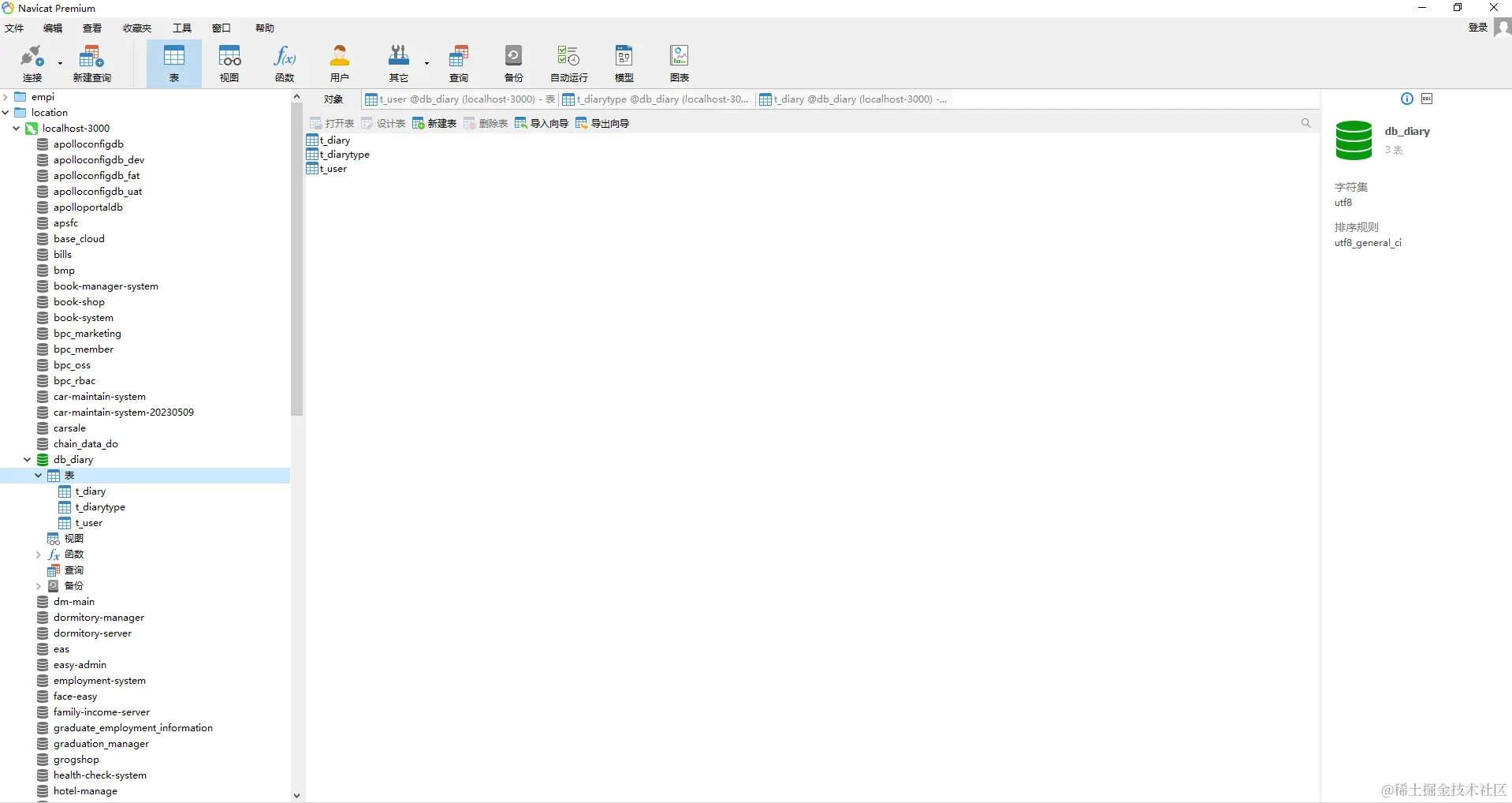Open the Model (模型) toolbar icon
Screen dimensions: 1512x803
point(624,63)
